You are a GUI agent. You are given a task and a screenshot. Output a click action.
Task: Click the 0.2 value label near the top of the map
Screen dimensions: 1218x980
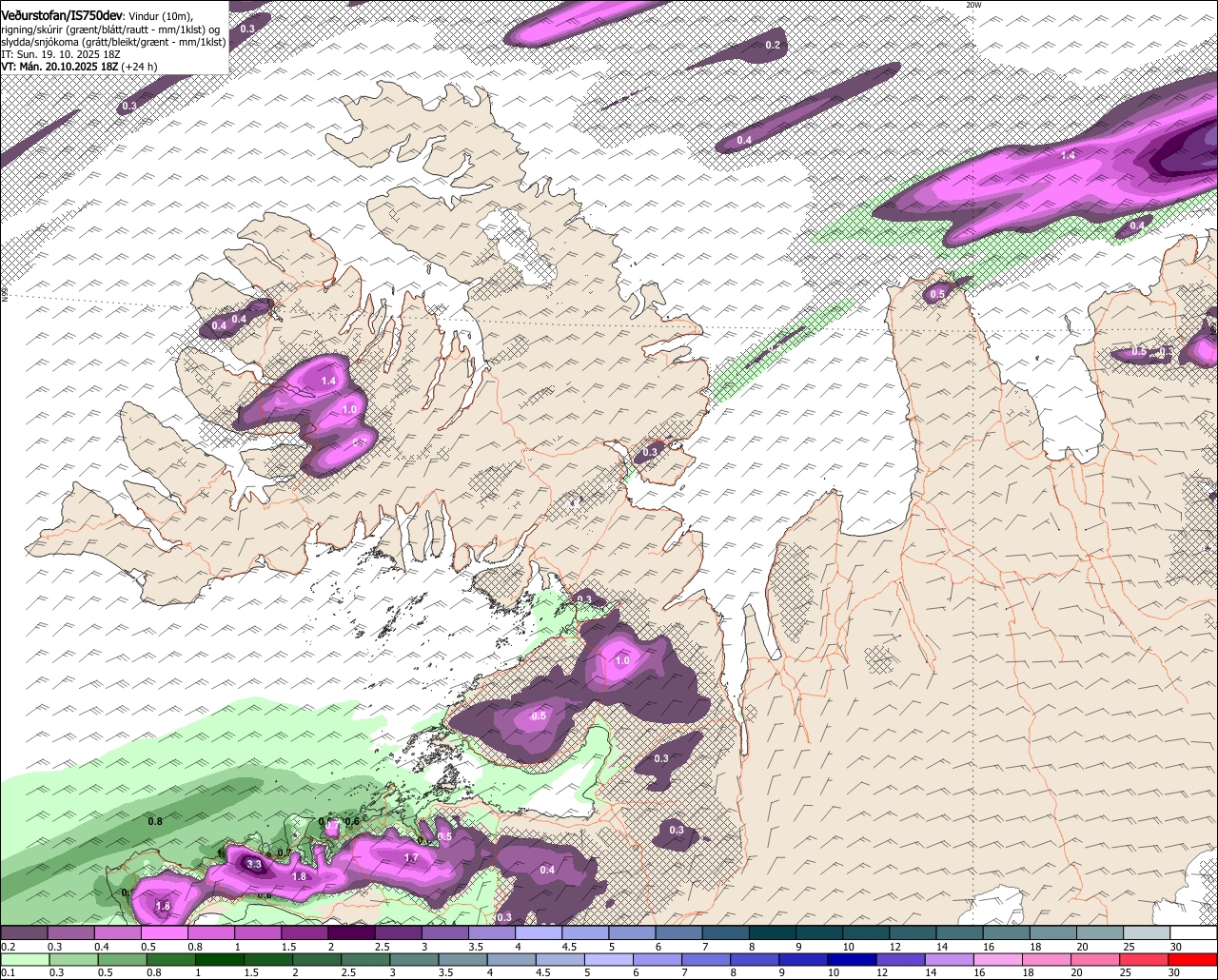(773, 46)
